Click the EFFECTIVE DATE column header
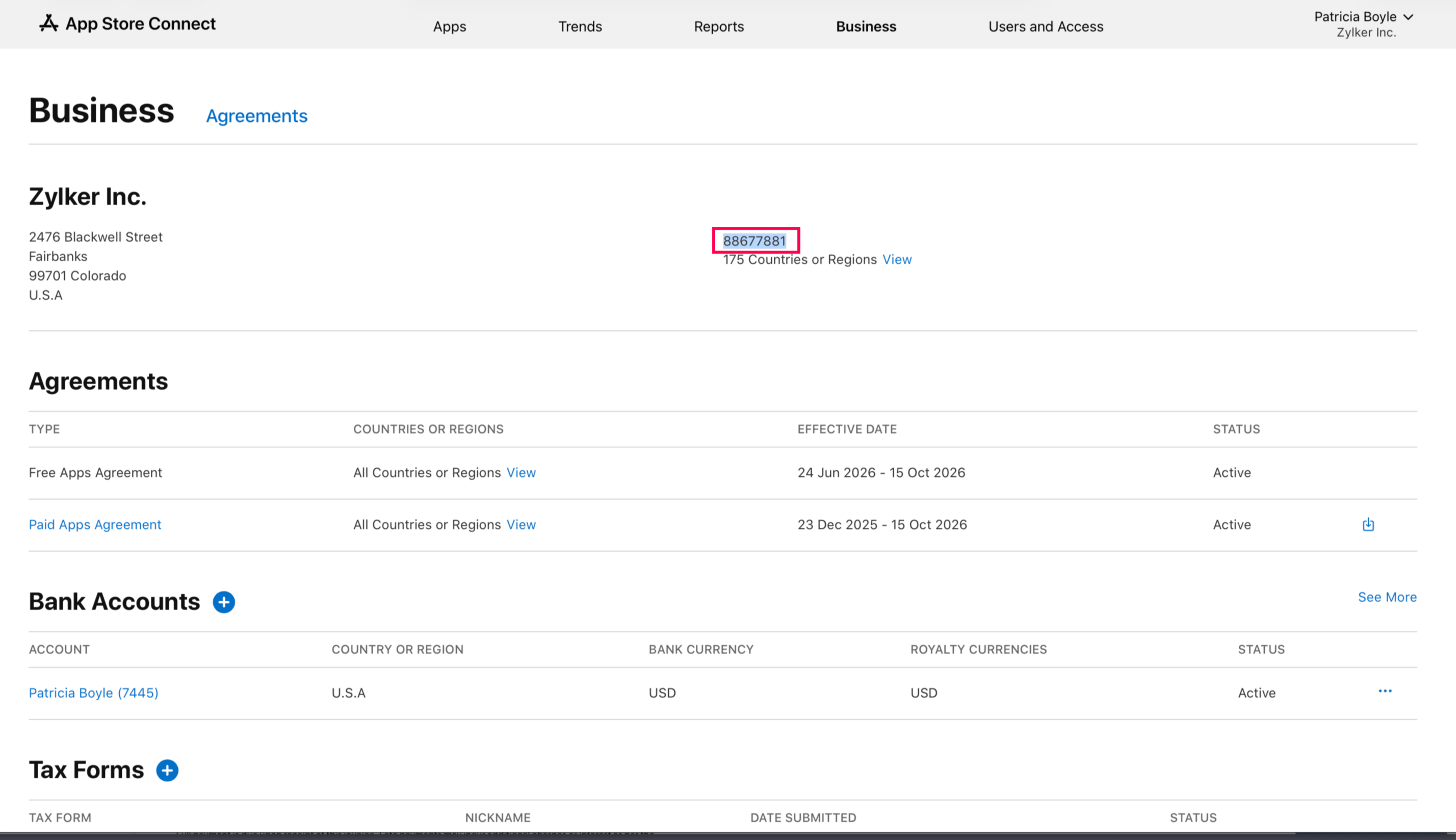Image resolution: width=1456 pixels, height=840 pixels. (x=847, y=429)
